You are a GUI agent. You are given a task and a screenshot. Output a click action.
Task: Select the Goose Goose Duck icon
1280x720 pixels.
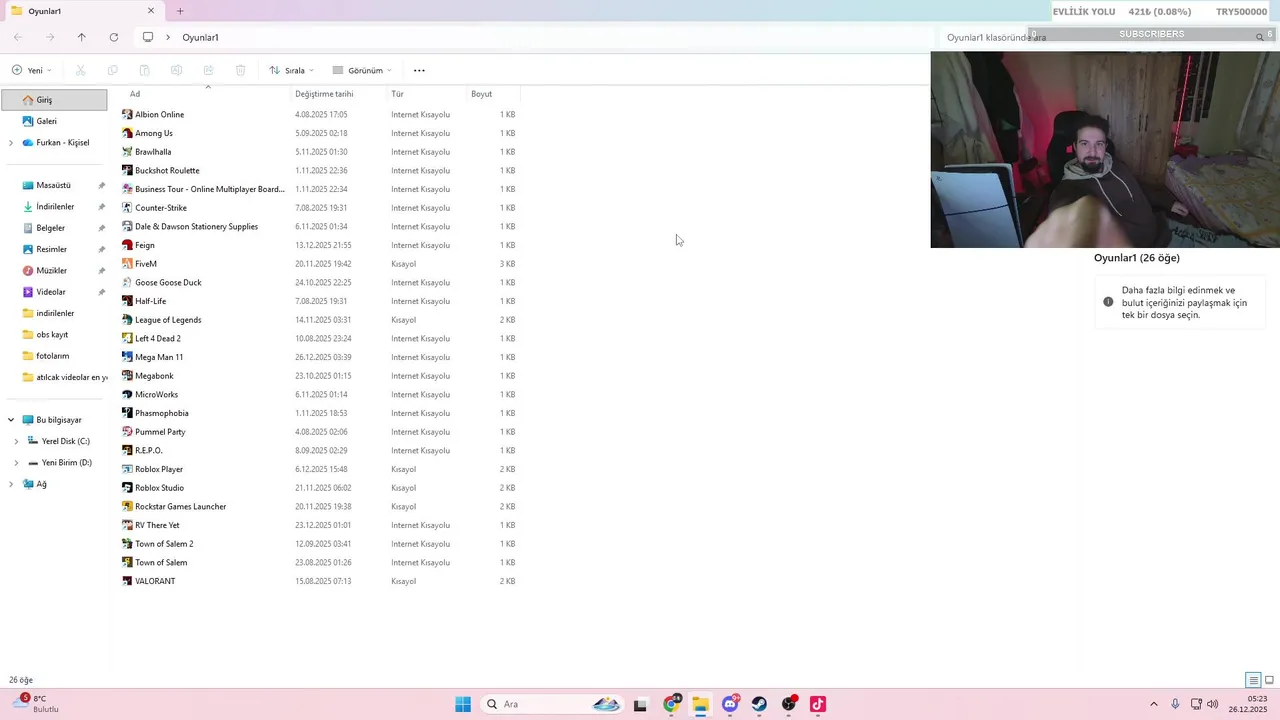pos(127,282)
